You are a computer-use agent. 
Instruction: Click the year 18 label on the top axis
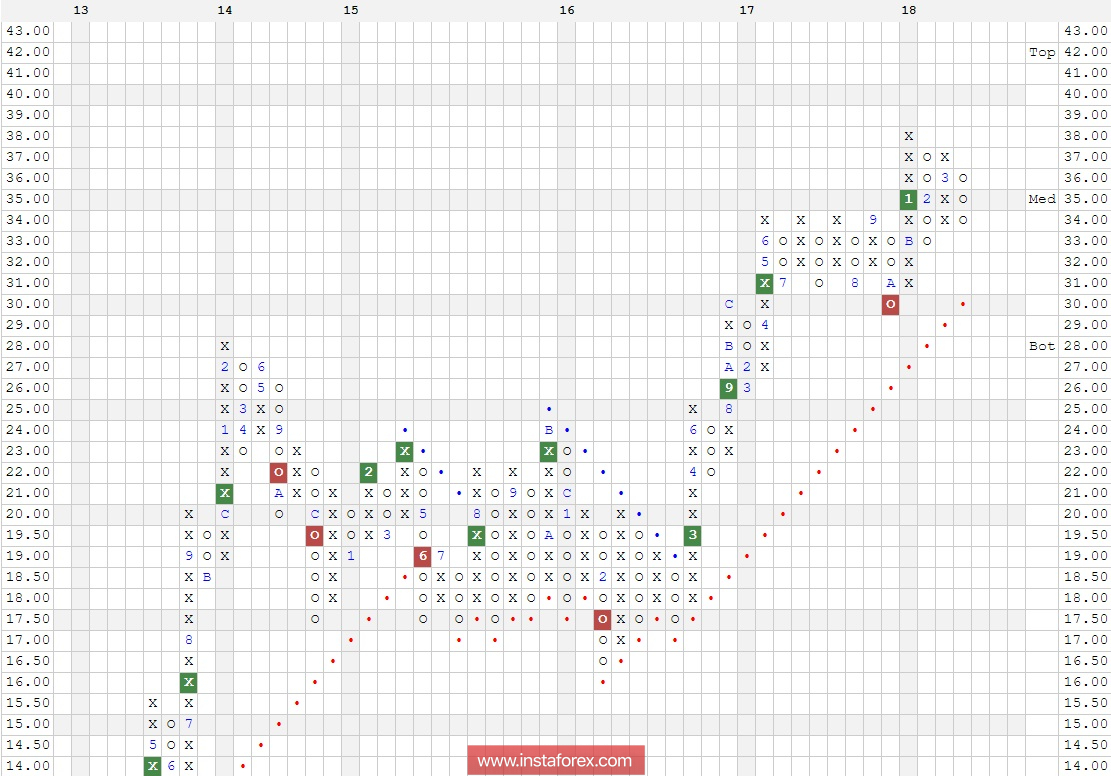[x=908, y=10]
